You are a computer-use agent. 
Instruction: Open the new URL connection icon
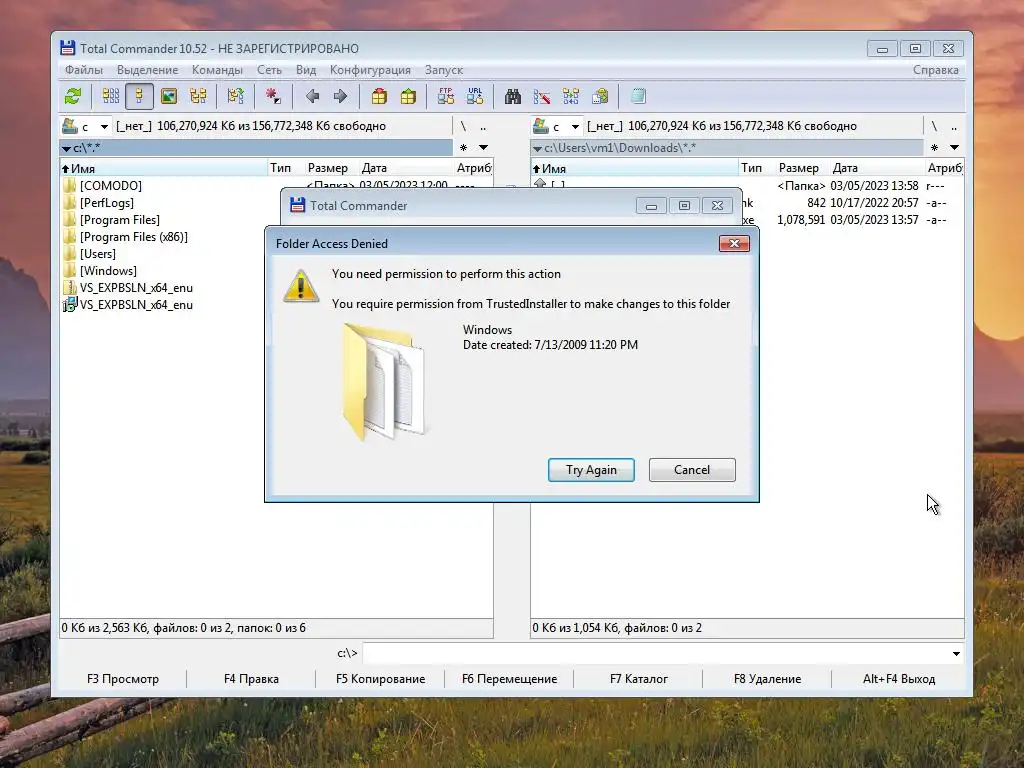click(475, 97)
